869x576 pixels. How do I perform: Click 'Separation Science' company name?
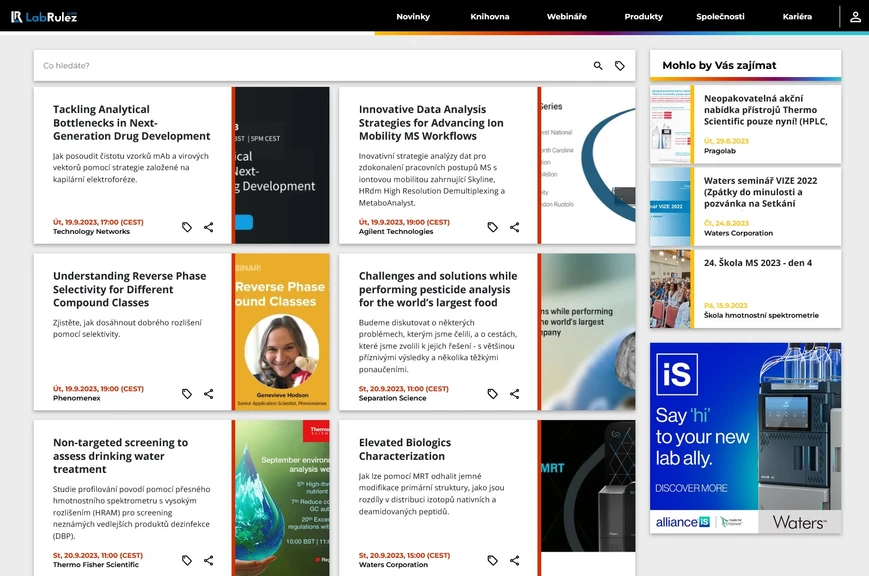click(392, 398)
